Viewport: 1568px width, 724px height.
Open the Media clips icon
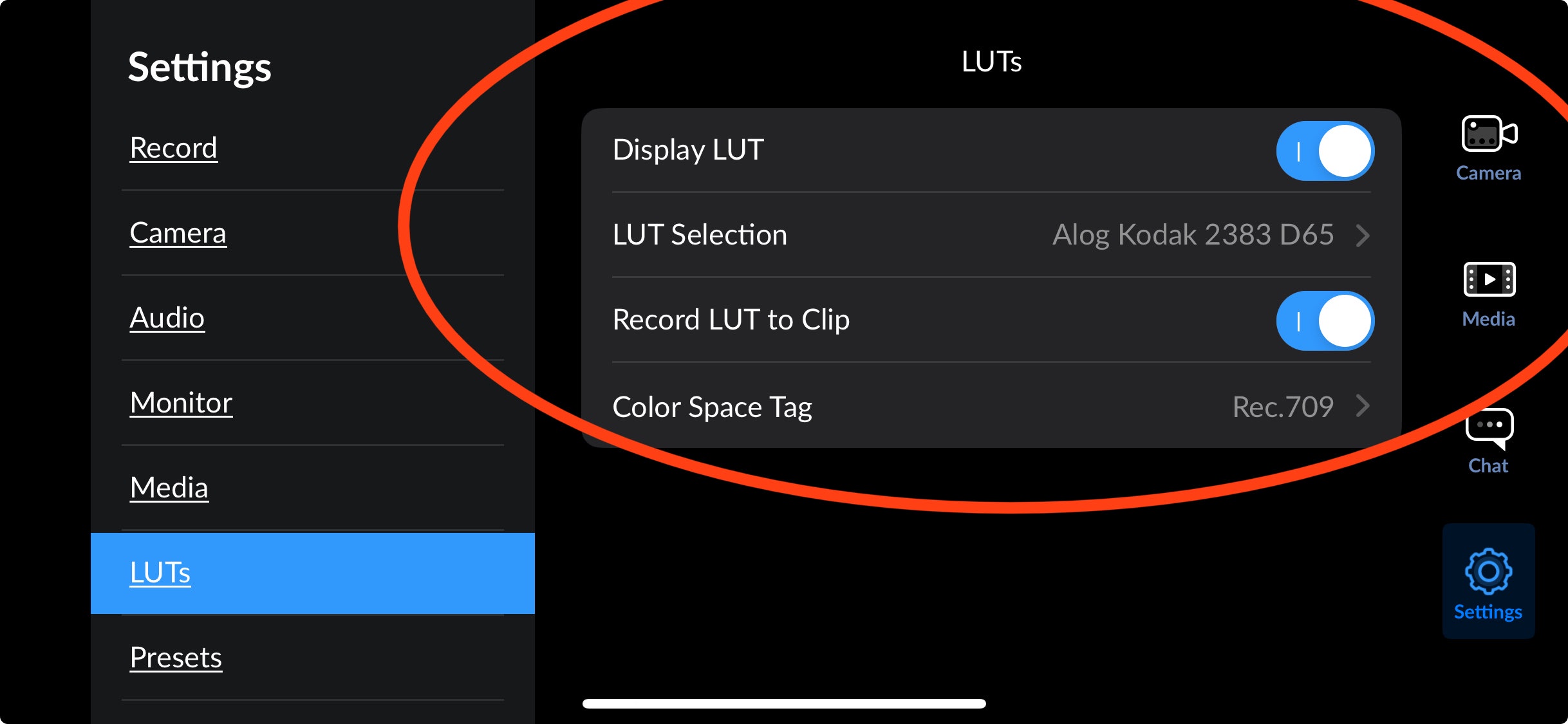point(1489,280)
